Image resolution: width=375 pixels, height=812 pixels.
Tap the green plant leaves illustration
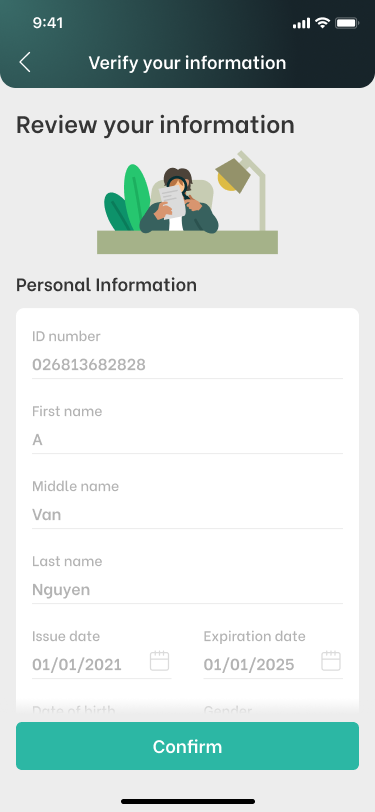pos(127,198)
